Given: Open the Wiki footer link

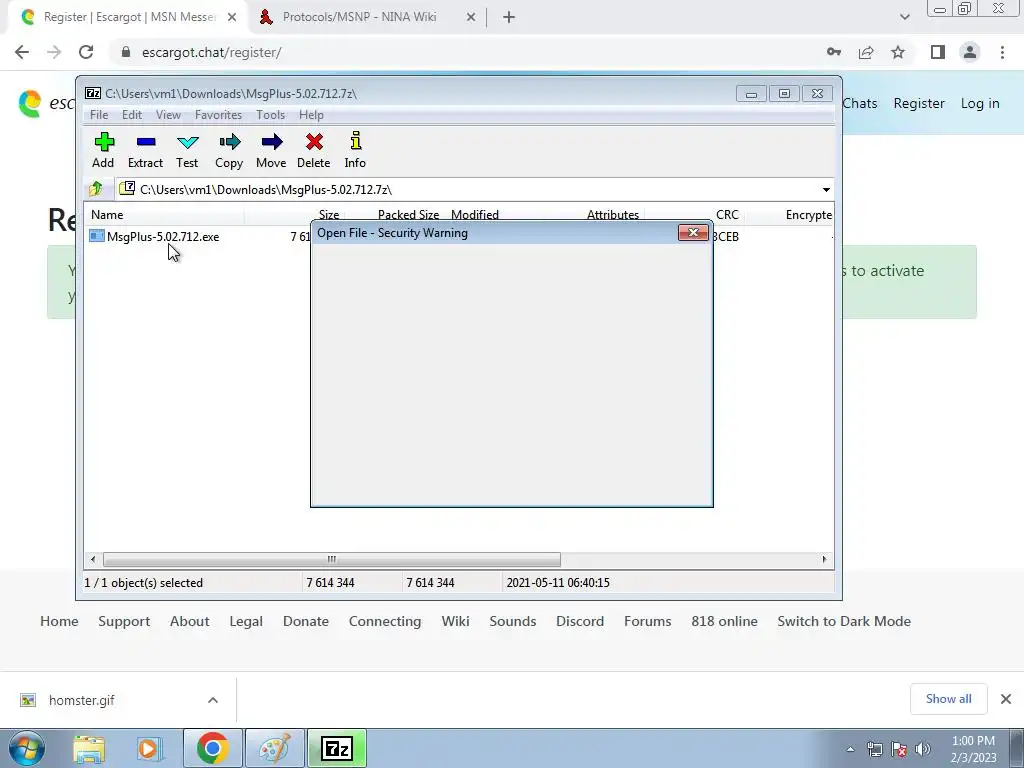Looking at the screenshot, I should [455, 621].
